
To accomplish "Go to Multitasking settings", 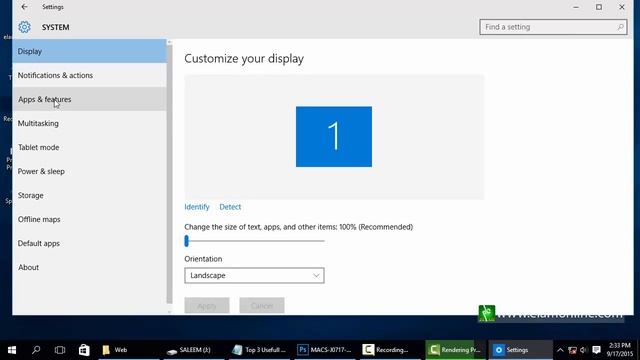I will tap(89, 123).
